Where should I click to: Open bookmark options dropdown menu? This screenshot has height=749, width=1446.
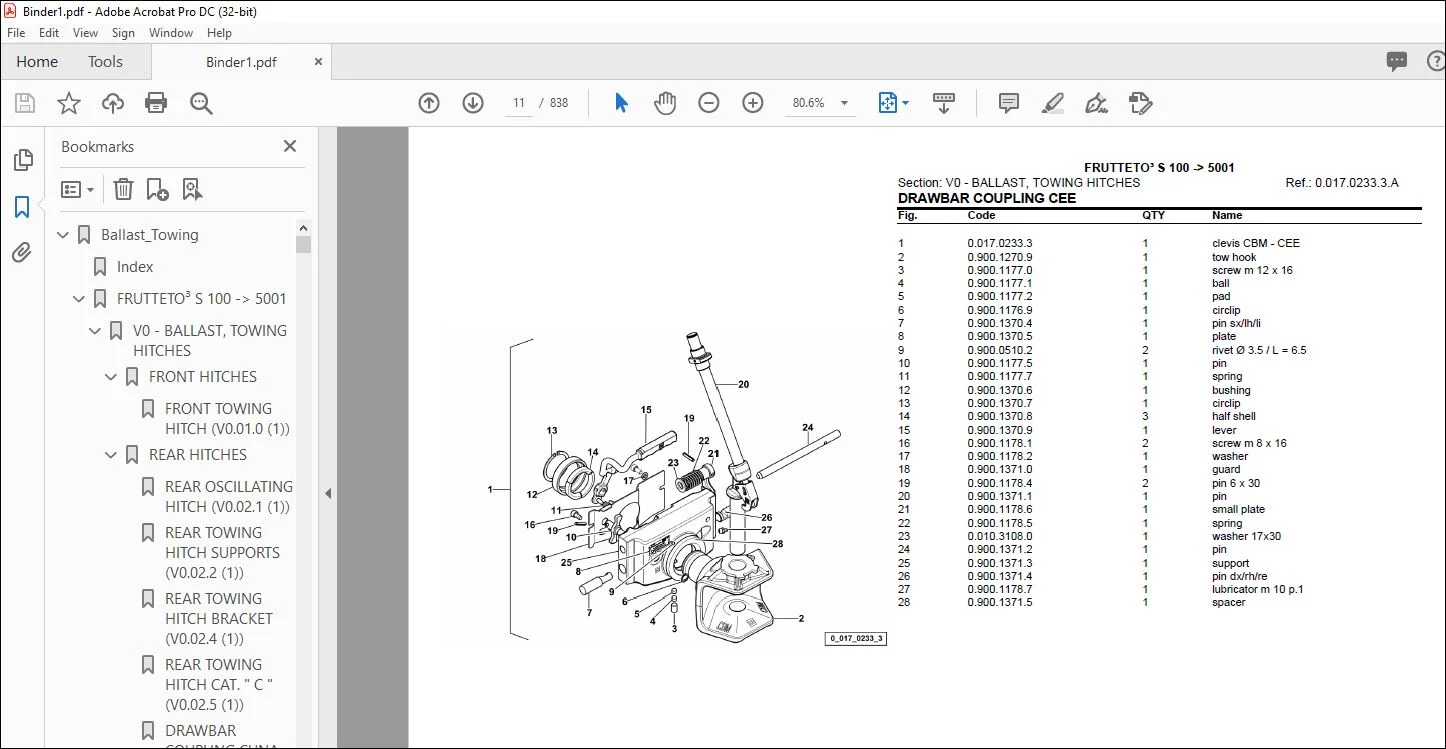pyautogui.click(x=77, y=189)
